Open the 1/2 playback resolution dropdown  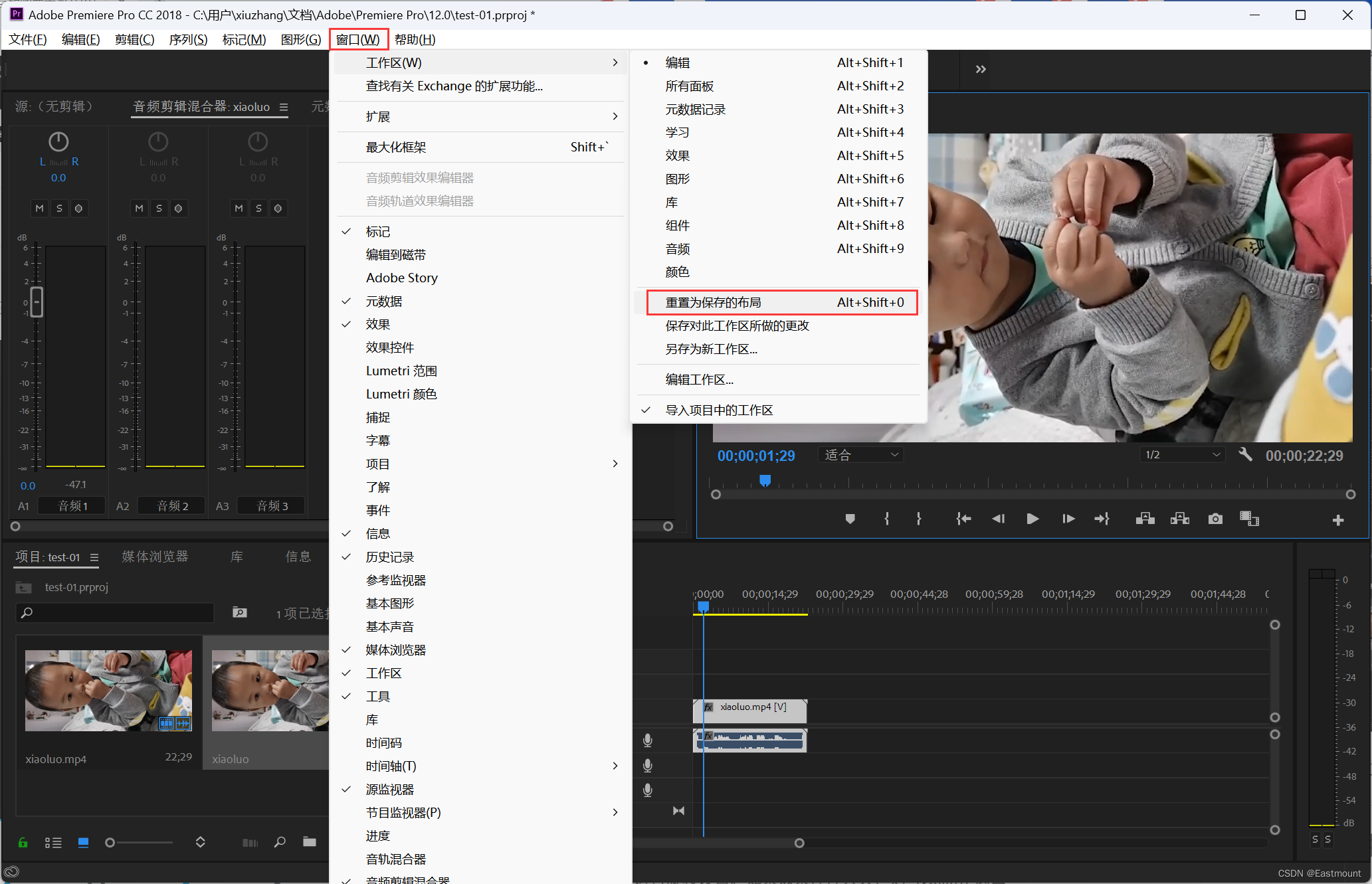1182,455
